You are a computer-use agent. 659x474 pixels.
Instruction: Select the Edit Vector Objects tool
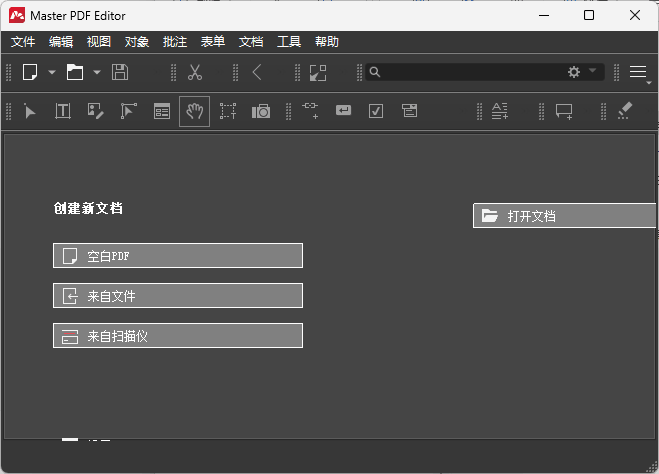(x=129, y=111)
